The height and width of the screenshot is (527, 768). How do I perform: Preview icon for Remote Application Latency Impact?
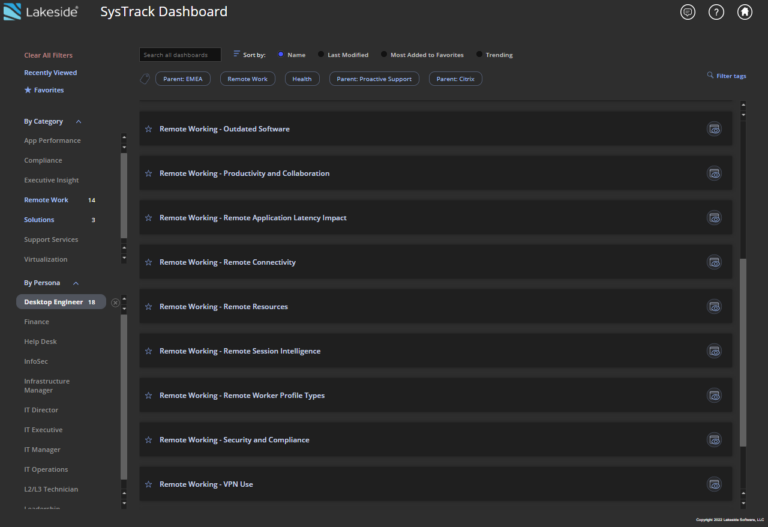(x=714, y=218)
